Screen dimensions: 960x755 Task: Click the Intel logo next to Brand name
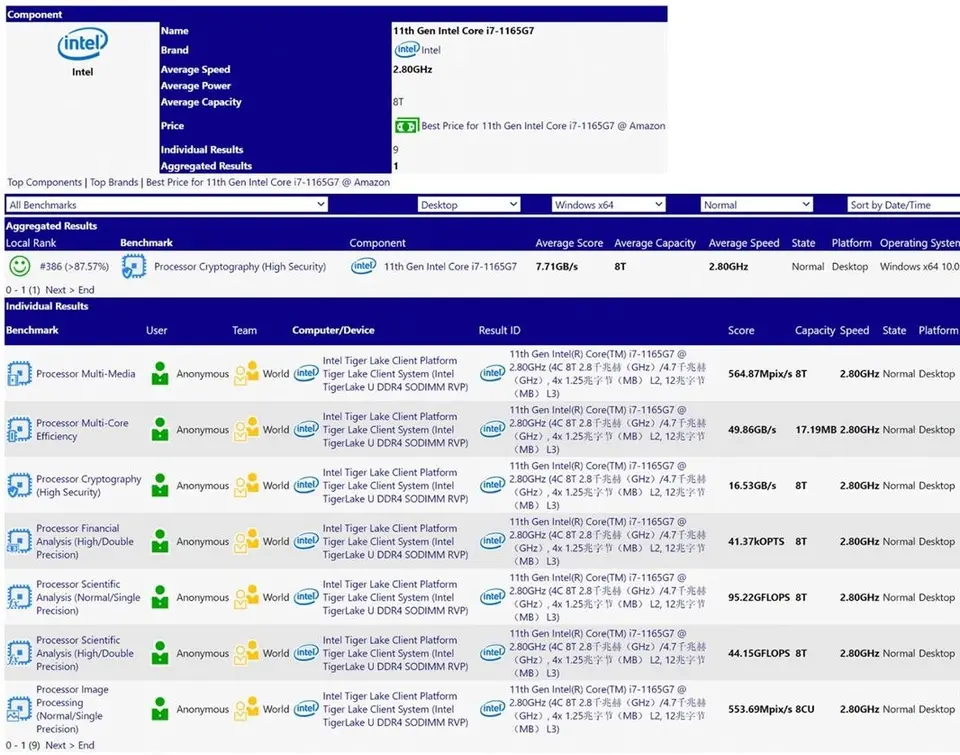[x=406, y=50]
